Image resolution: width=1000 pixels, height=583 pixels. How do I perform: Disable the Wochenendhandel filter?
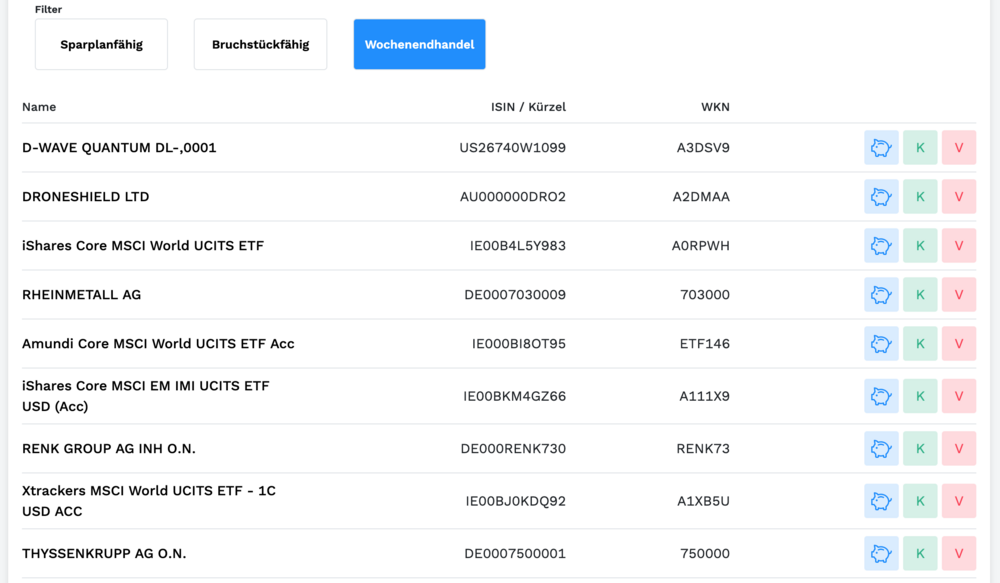[x=419, y=45]
